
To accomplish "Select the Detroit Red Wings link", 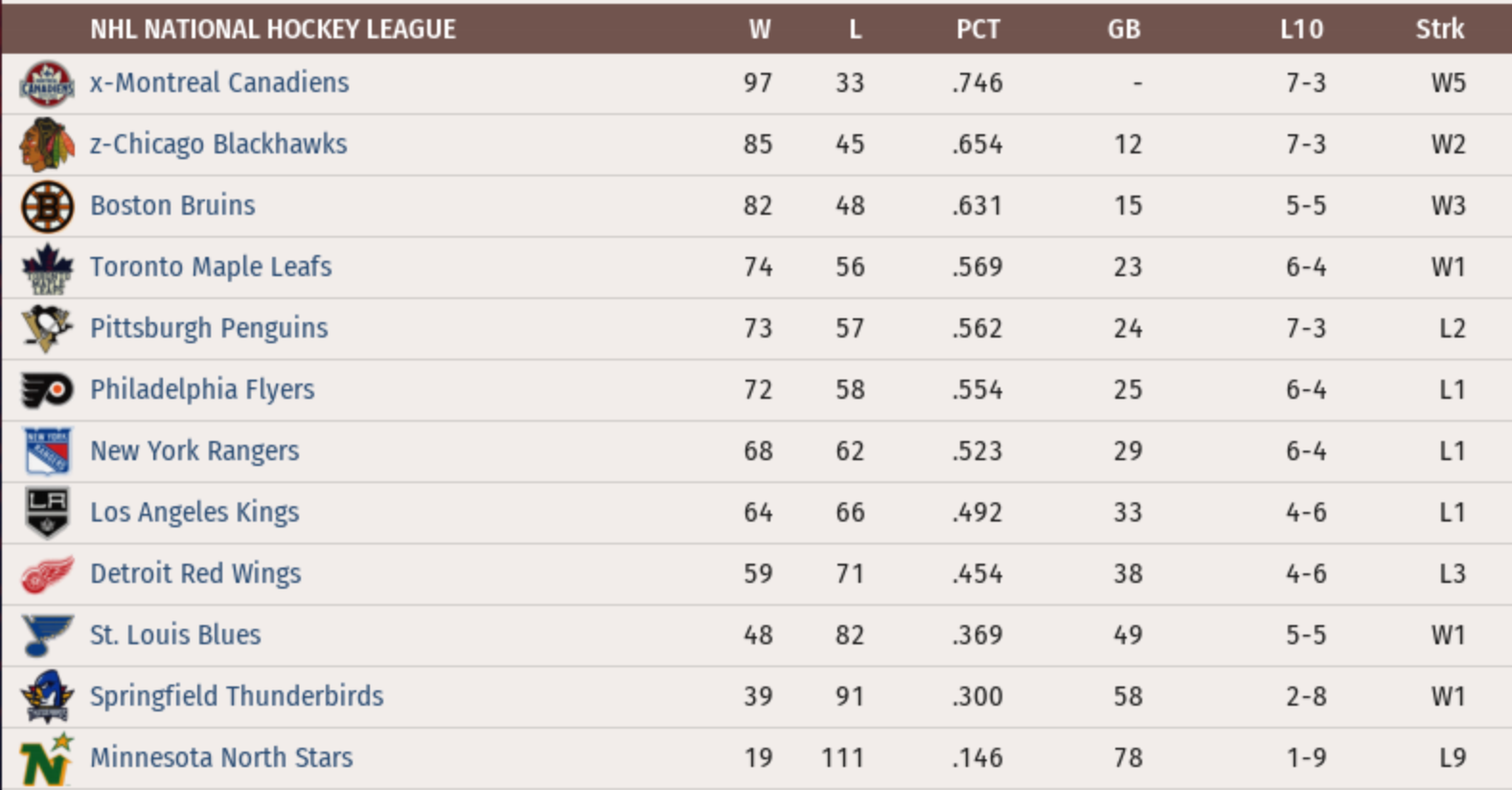I will (195, 574).
